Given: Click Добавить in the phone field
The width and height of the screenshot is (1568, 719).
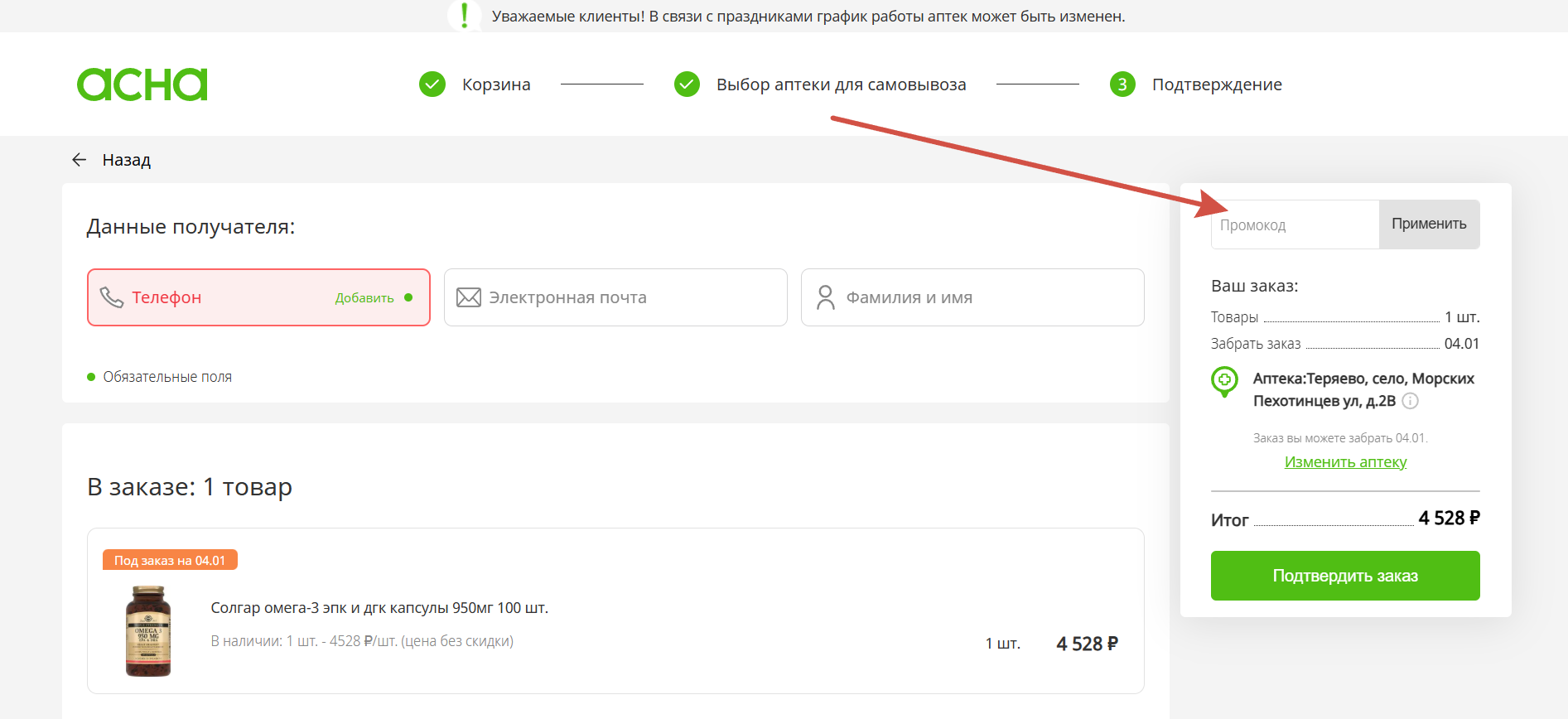Looking at the screenshot, I should click(364, 298).
